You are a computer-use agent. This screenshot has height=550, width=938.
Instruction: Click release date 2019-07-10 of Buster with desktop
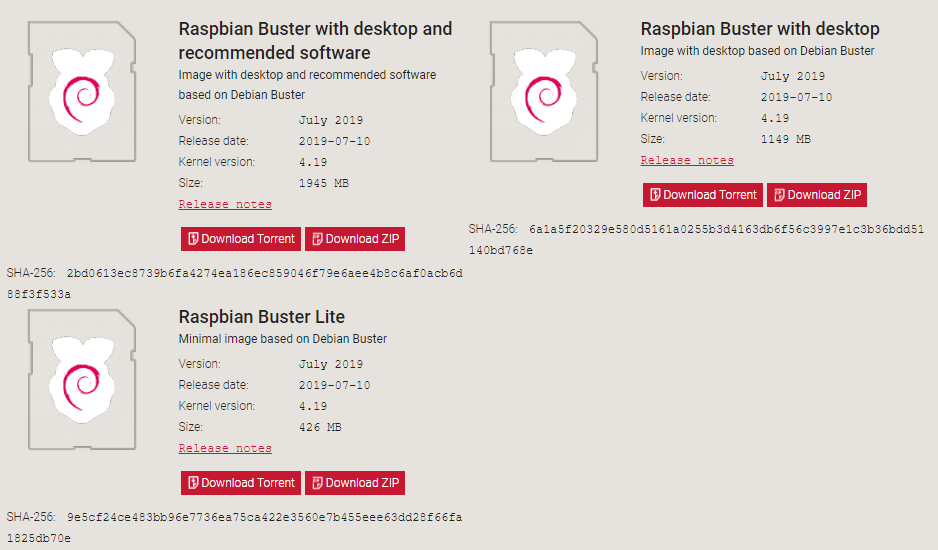coord(796,98)
